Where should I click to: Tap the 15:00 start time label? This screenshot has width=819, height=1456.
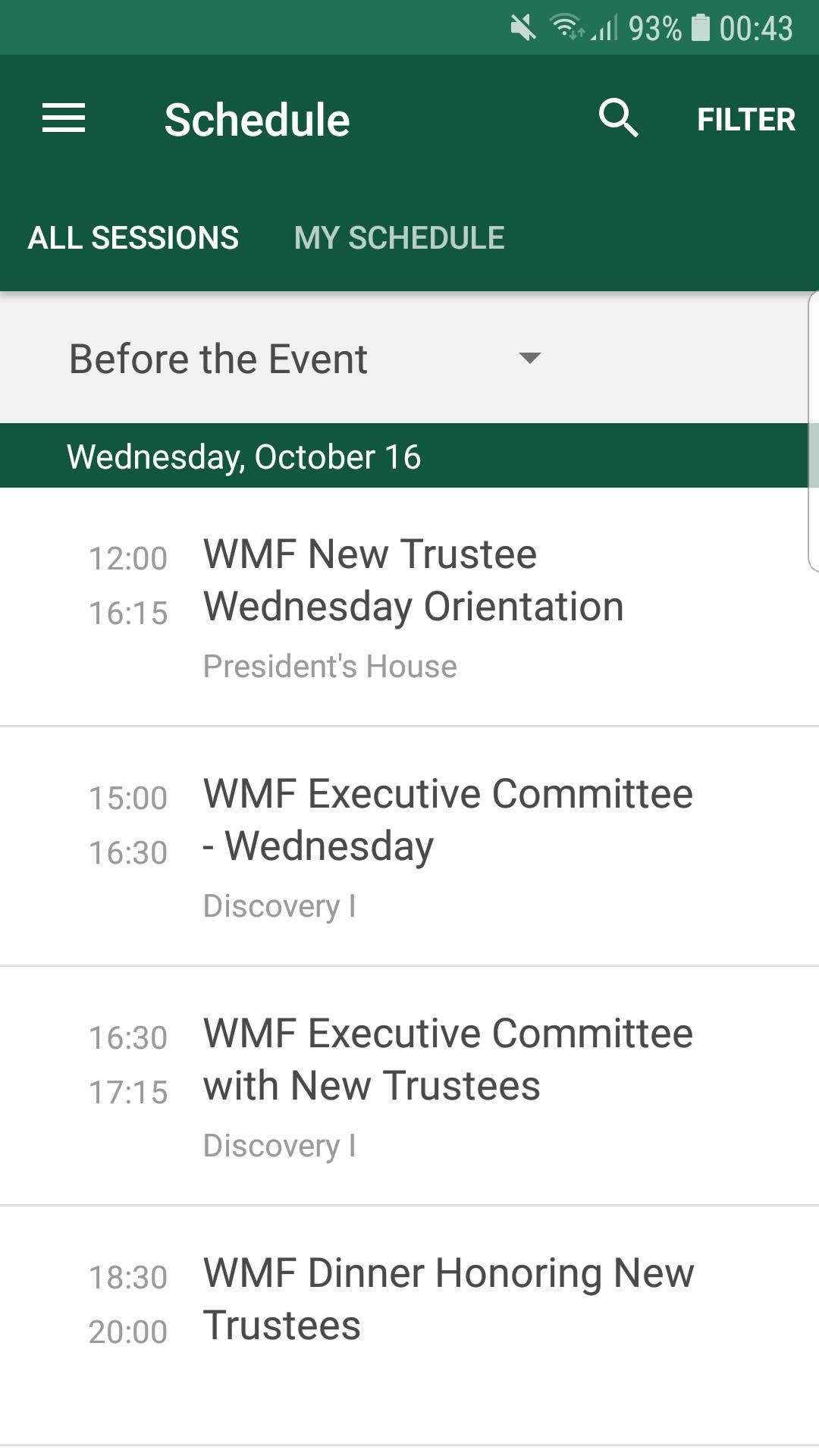click(x=128, y=798)
